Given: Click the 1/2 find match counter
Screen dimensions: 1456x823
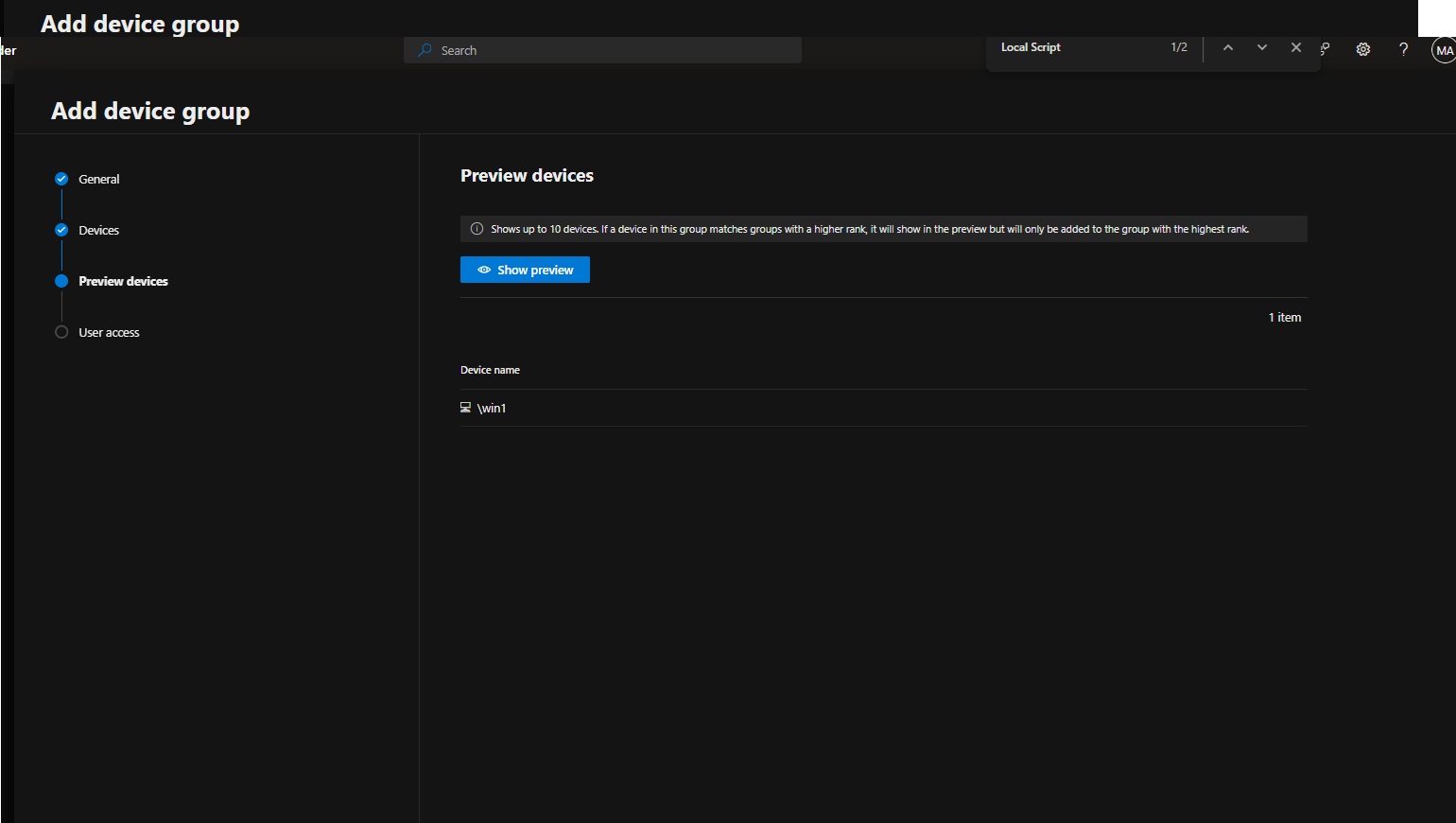Looking at the screenshot, I should click(x=1179, y=47).
